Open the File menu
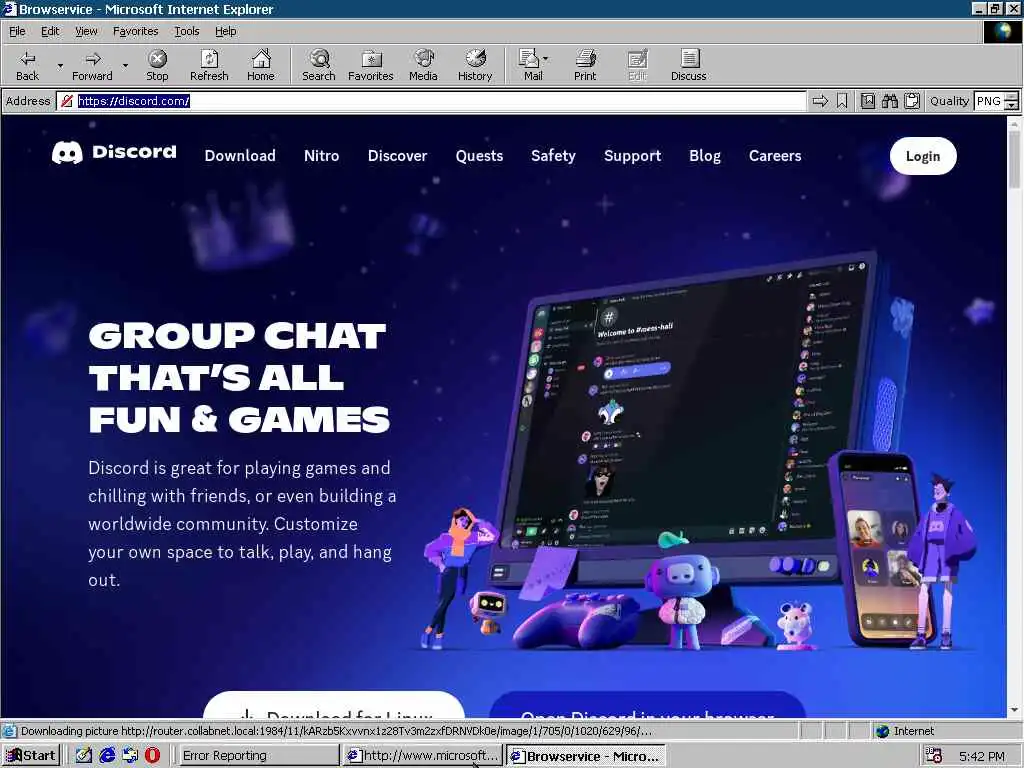This screenshot has height=768, width=1024. tap(17, 31)
